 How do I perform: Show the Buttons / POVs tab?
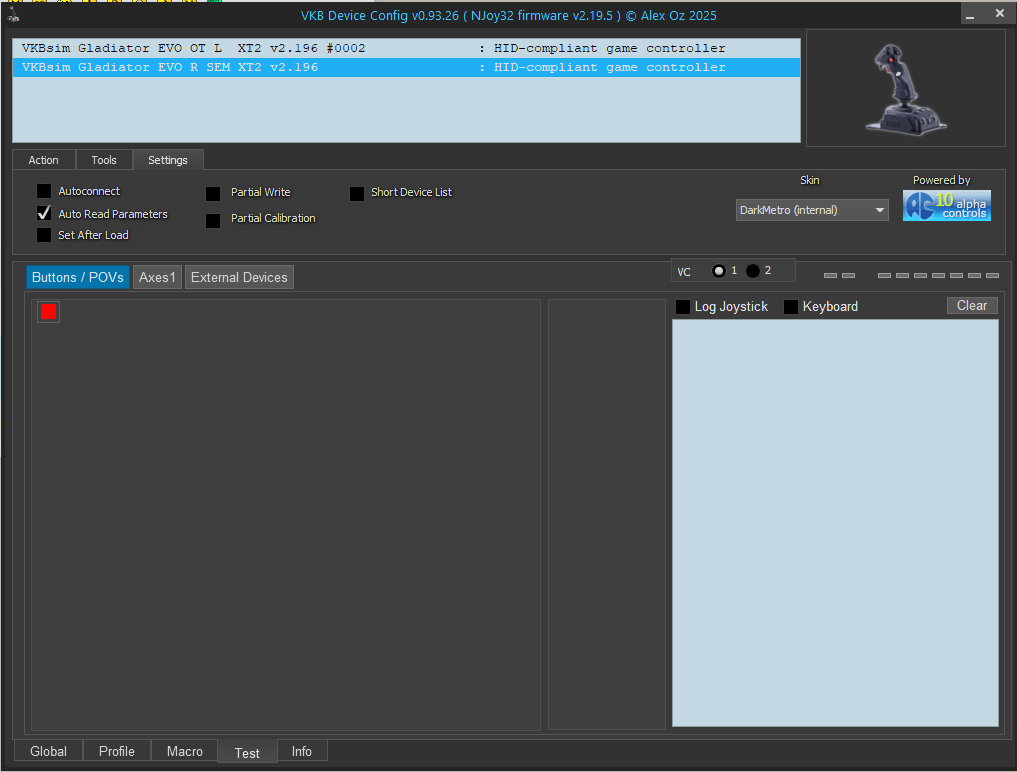78,277
